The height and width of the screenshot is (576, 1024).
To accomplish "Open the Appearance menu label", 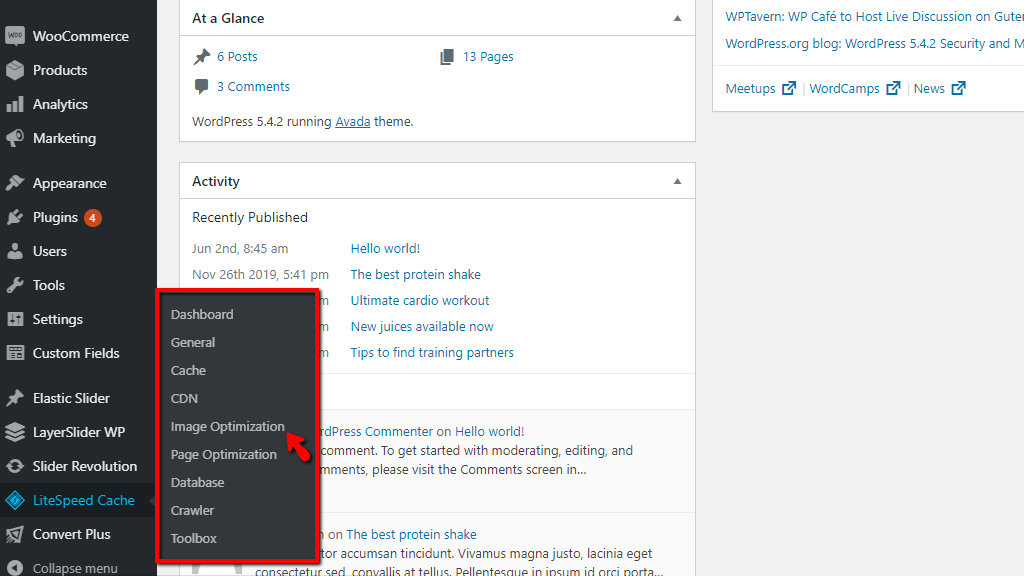I will pyautogui.click(x=70, y=183).
